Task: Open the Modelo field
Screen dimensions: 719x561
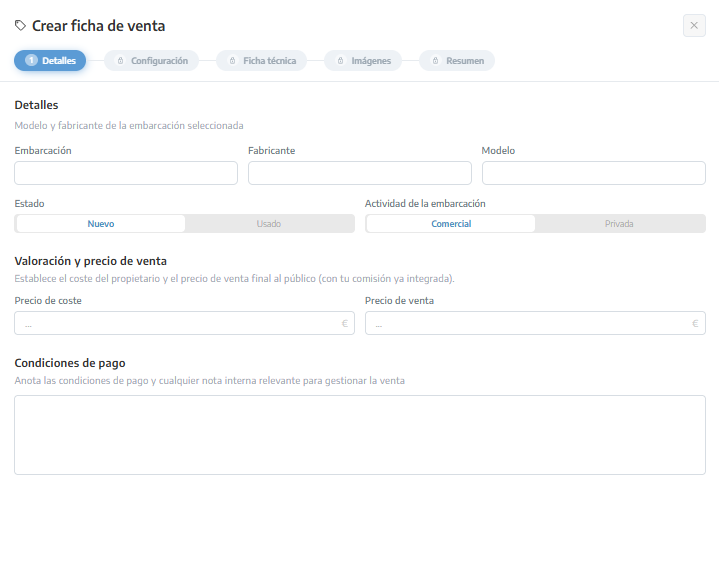Action: tap(594, 173)
